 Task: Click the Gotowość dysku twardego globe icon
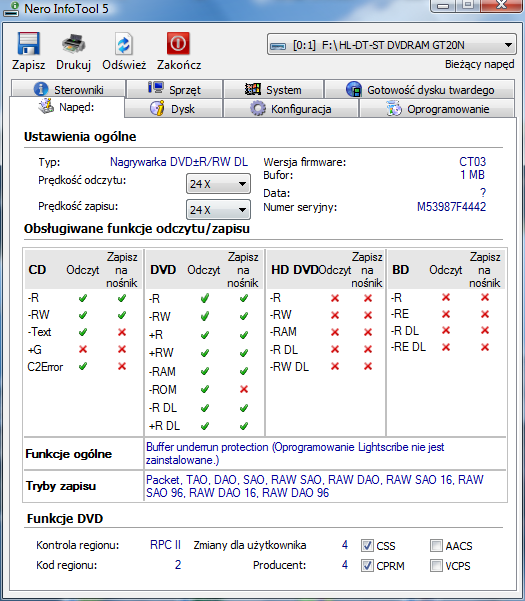(354, 89)
